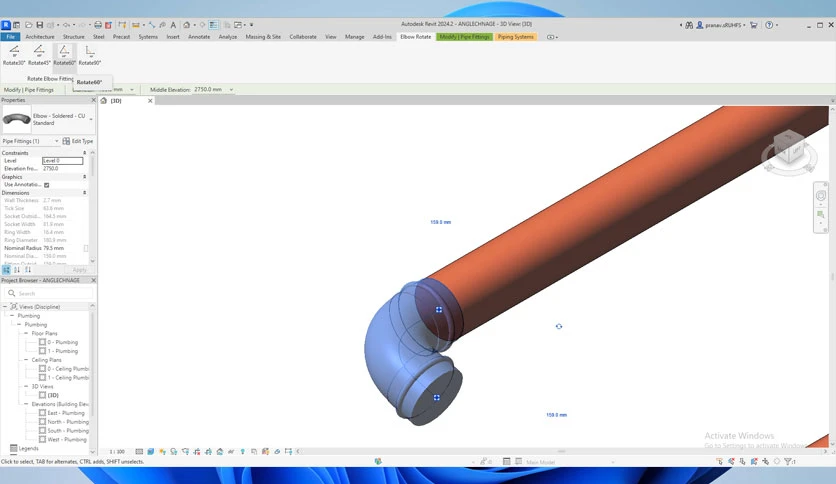Click the Text 'A' icon in quick access toolbar
Viewport: 836px width, 484px height.
point(173,25)
